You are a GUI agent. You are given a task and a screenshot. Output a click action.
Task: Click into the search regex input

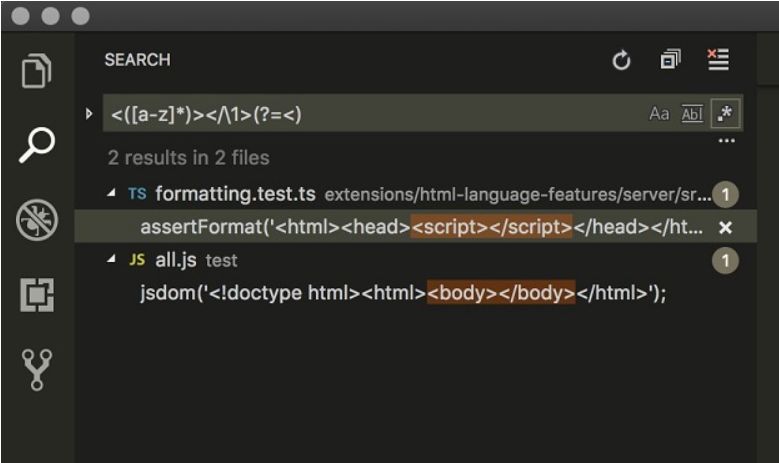coord(370,114)
